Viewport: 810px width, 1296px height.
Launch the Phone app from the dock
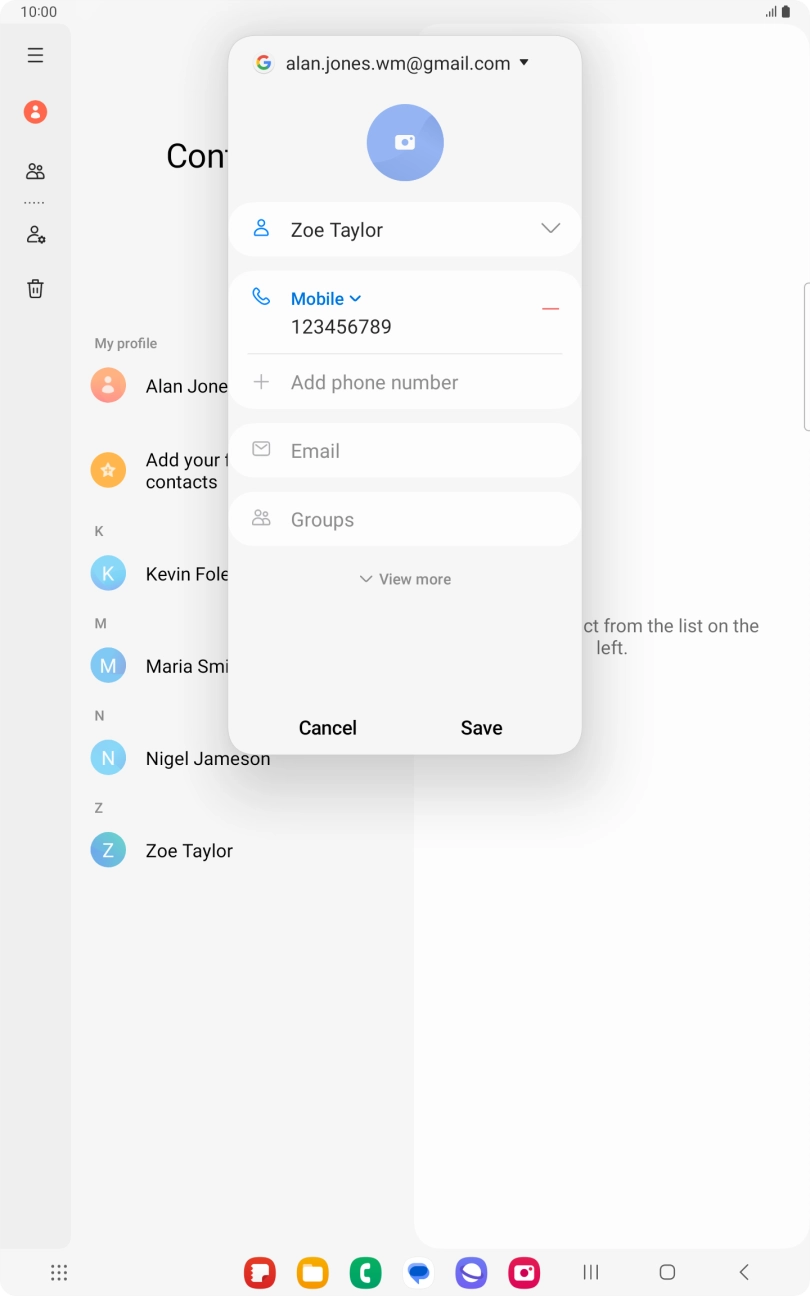365,1272
